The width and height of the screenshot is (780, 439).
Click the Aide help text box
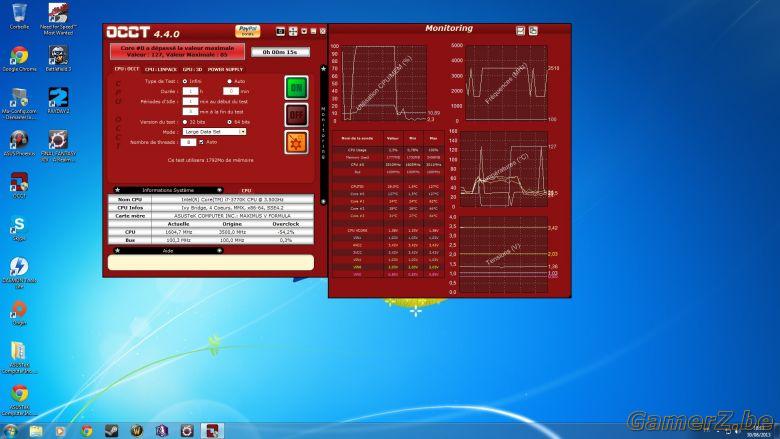(x=211, y=263)
